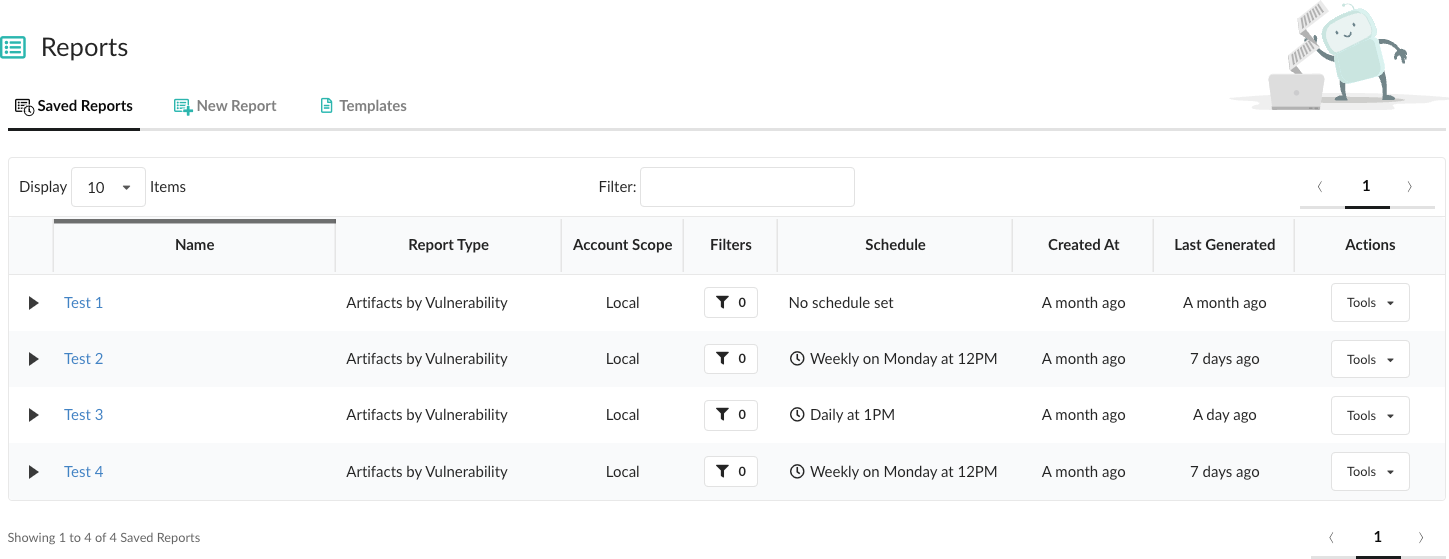Expand the Test 1 report row

(33, 303)
